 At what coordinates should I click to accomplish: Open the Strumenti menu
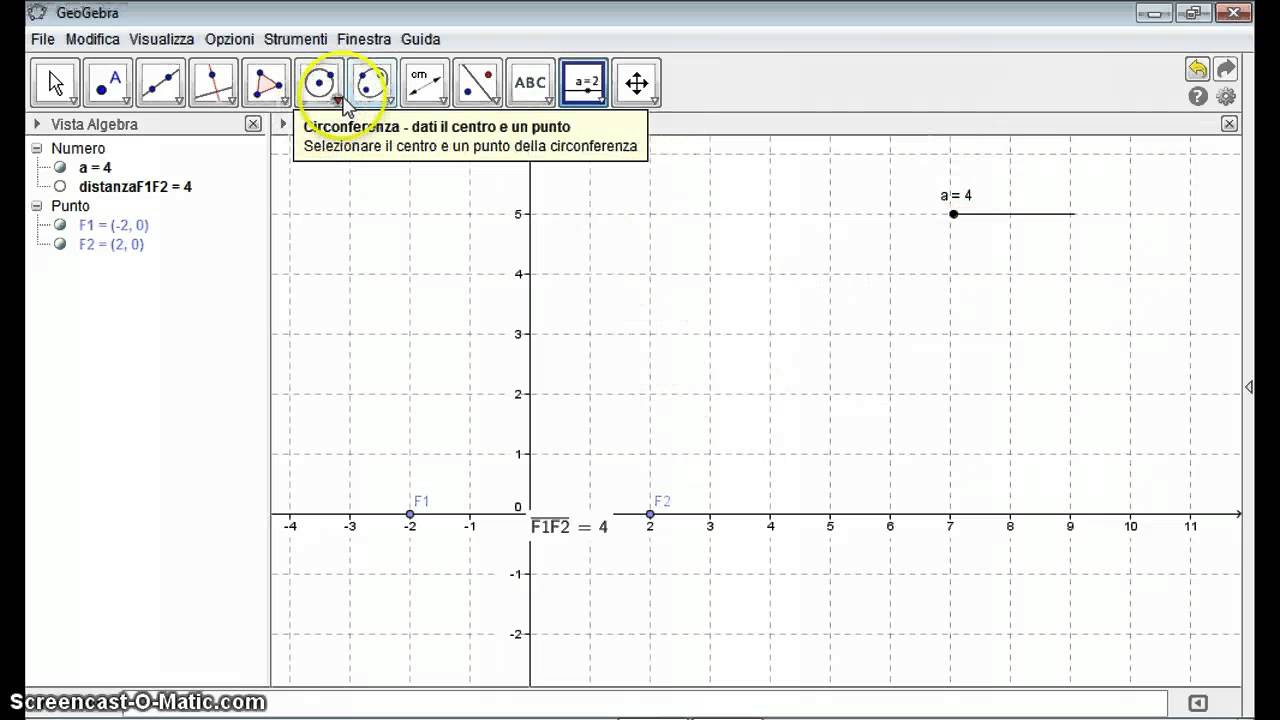click(x=295, y=39)
